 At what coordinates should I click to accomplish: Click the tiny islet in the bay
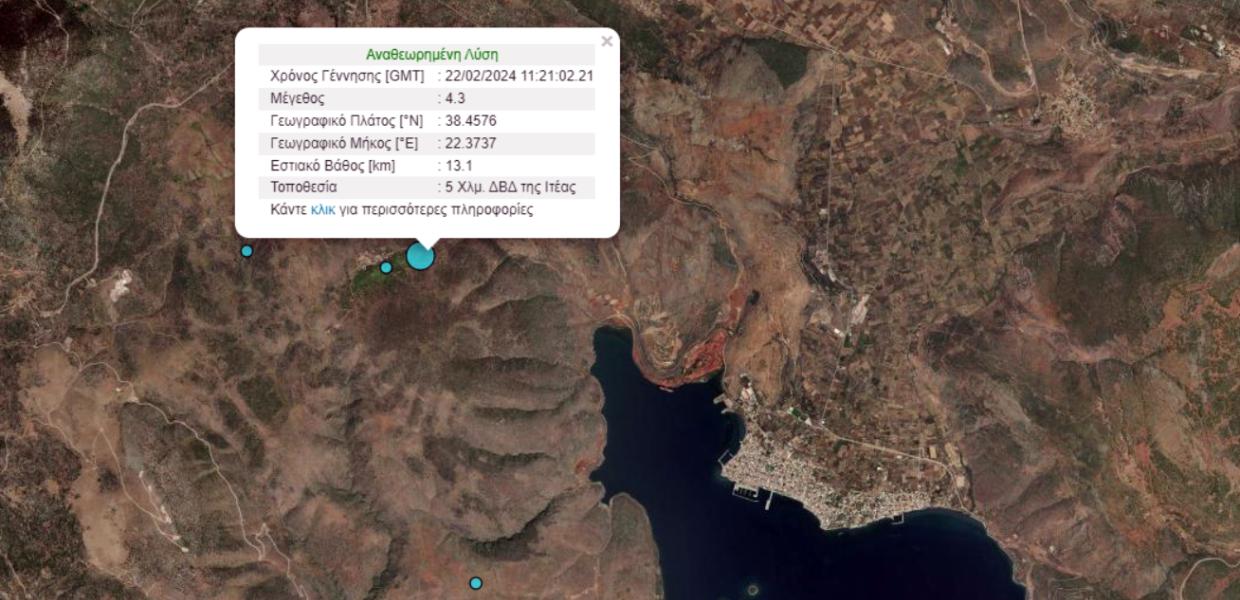coord(752,588)
